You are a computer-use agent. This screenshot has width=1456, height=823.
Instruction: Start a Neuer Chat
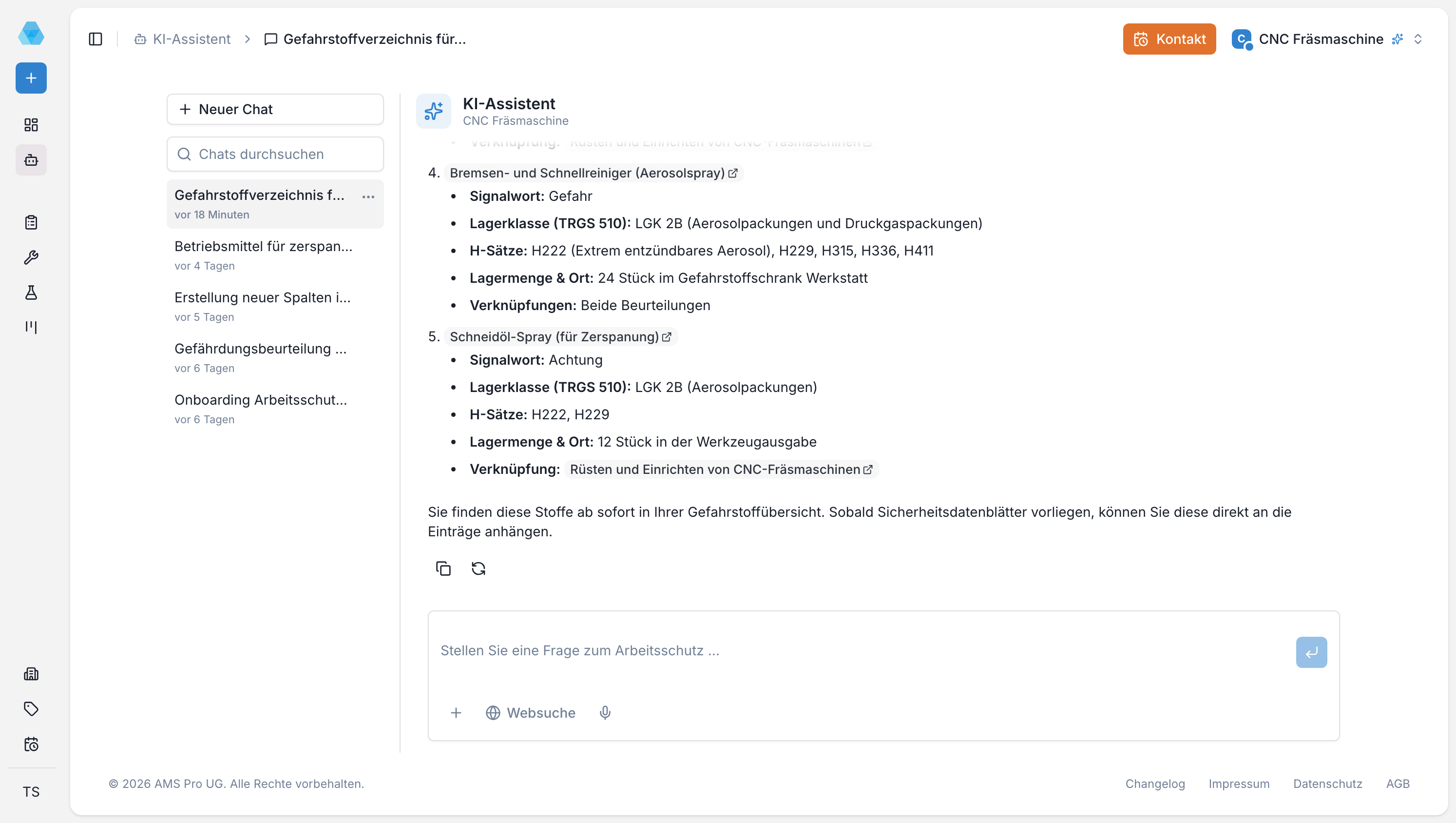point(275,109)
